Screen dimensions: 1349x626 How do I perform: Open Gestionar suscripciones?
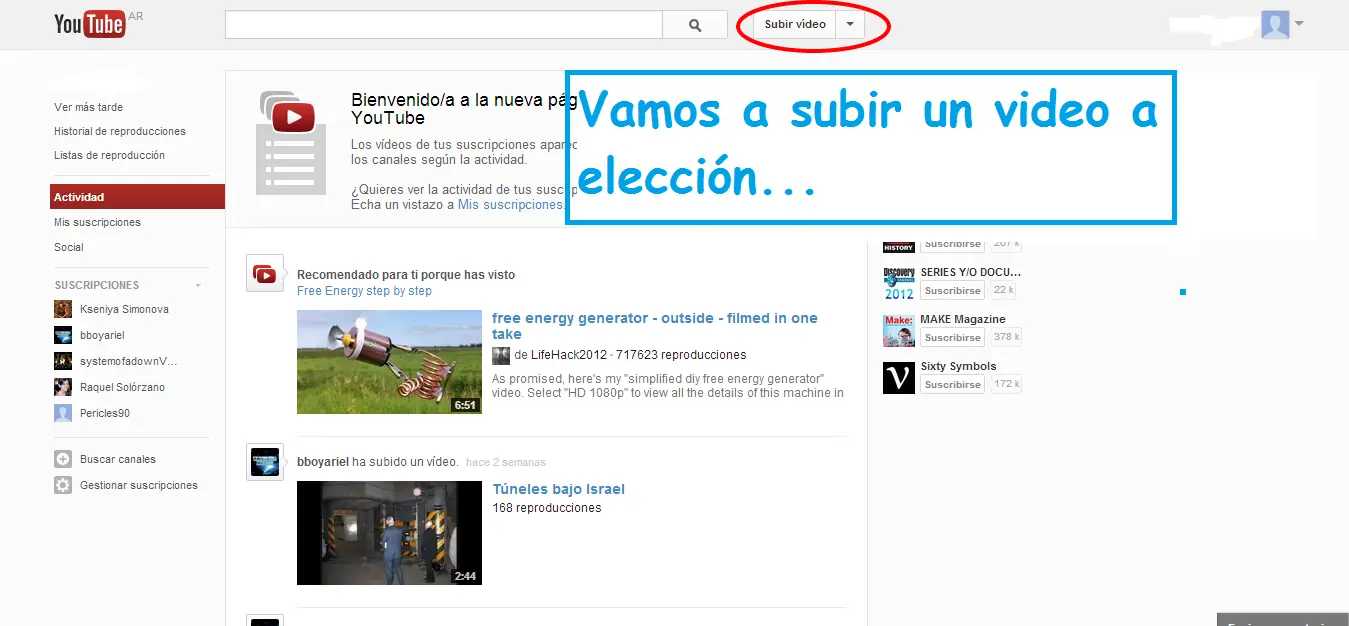point(139,485)
